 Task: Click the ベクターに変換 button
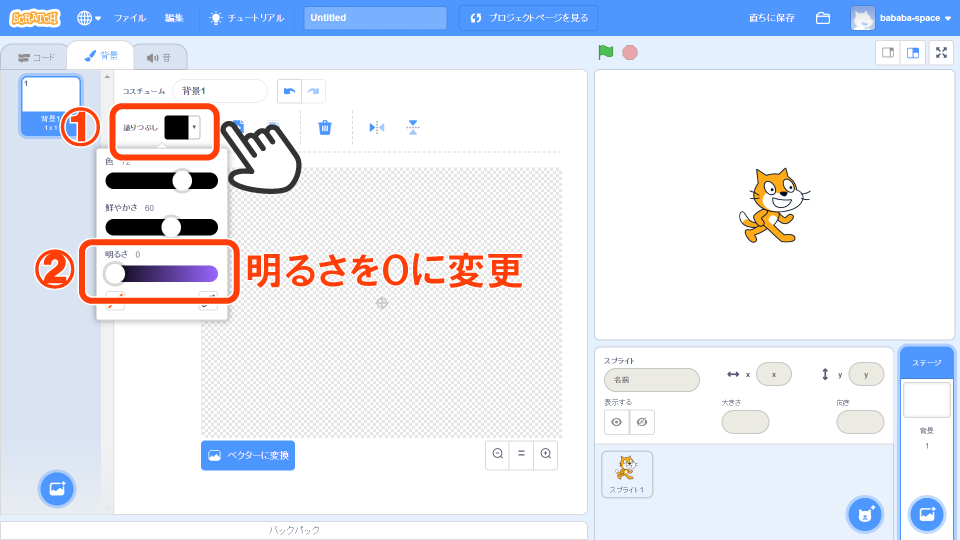(248, 455)
